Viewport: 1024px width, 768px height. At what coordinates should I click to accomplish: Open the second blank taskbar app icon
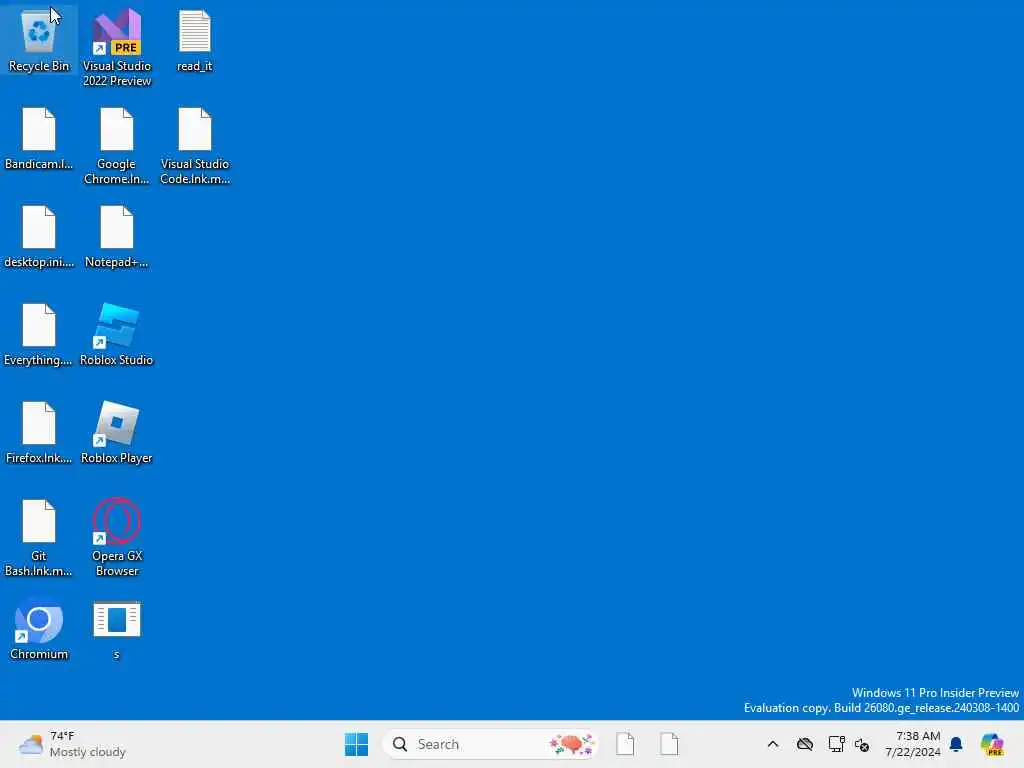pos(669,744)
